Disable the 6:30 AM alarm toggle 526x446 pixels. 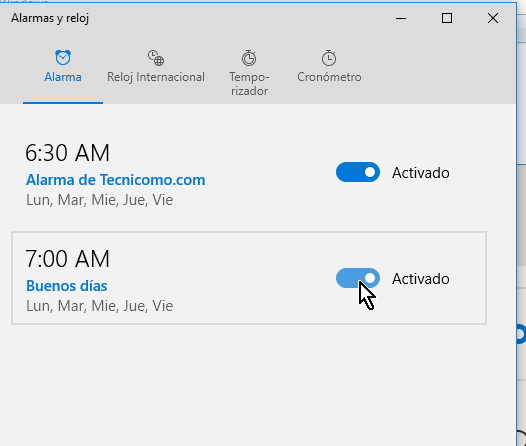[358, 172]
